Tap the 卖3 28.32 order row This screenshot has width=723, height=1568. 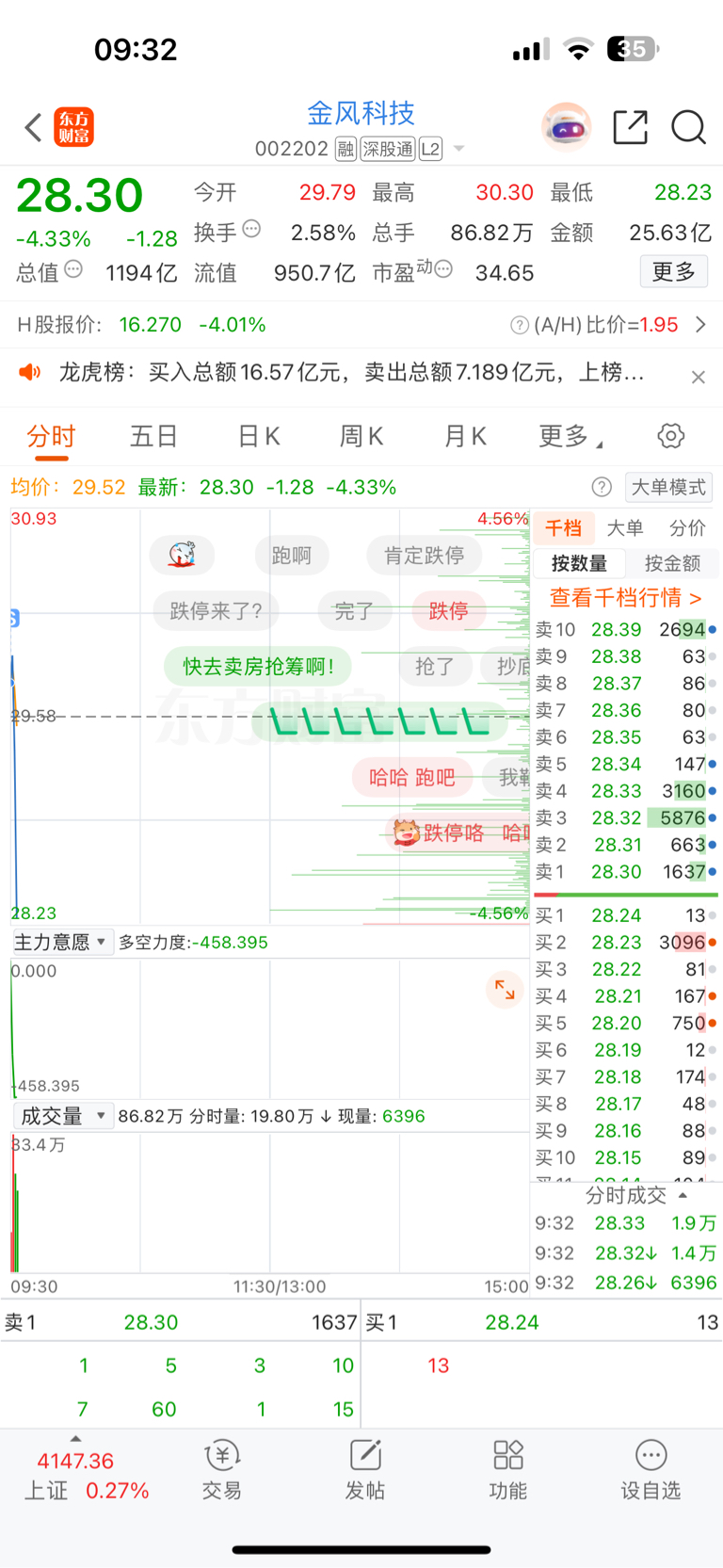pyautogui.click(x=626, y=818)
